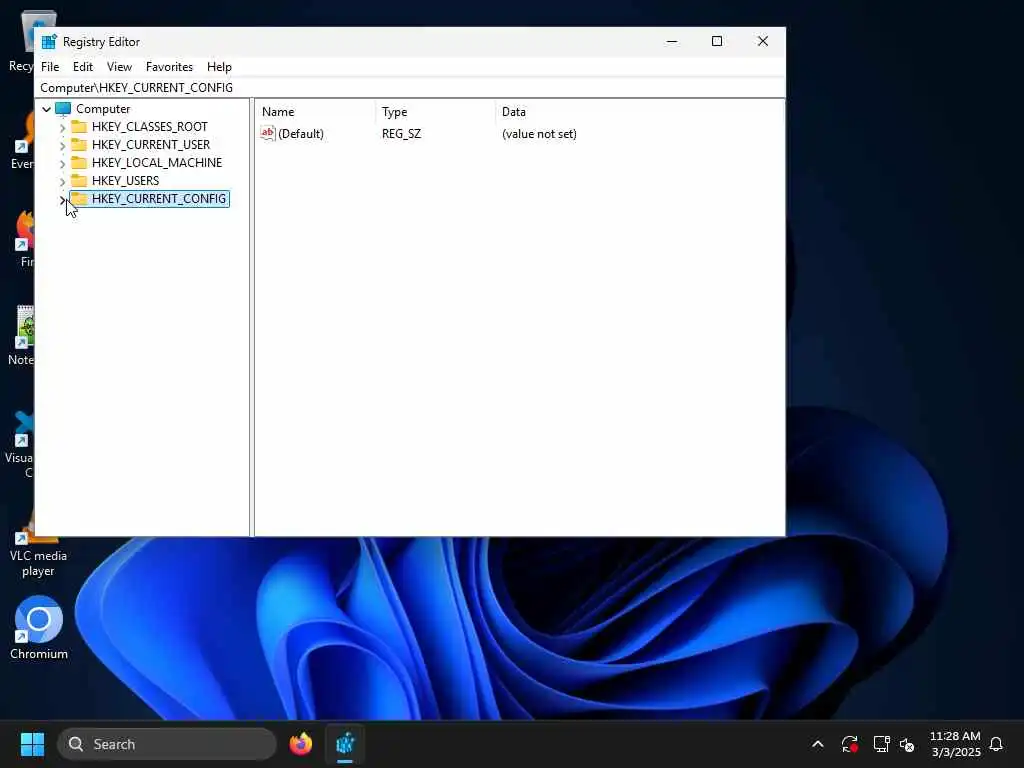Image resolution: width=1024 pixels, height=768 pixels.
Task: Open the clock and date flyout
Action: 955,744
